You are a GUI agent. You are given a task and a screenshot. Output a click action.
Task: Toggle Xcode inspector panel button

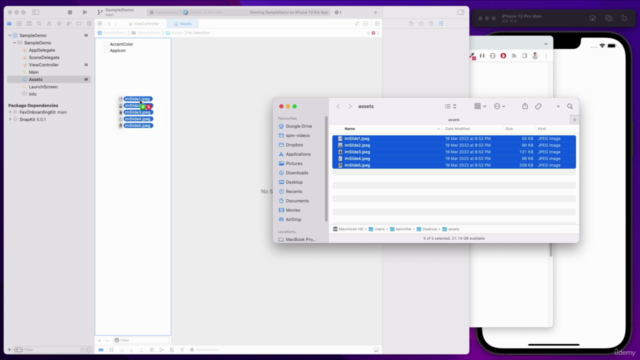460,12
